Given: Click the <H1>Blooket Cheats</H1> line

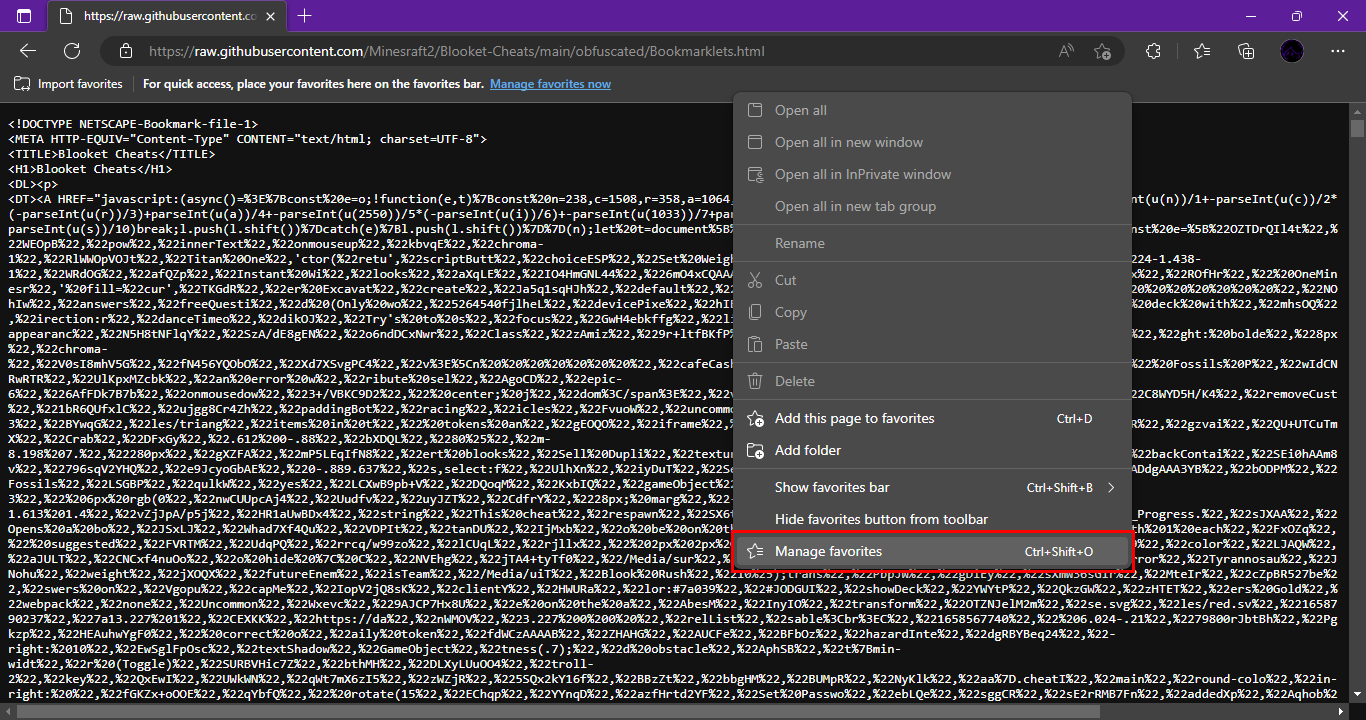Looking at the screenshot, I should 89,169.
